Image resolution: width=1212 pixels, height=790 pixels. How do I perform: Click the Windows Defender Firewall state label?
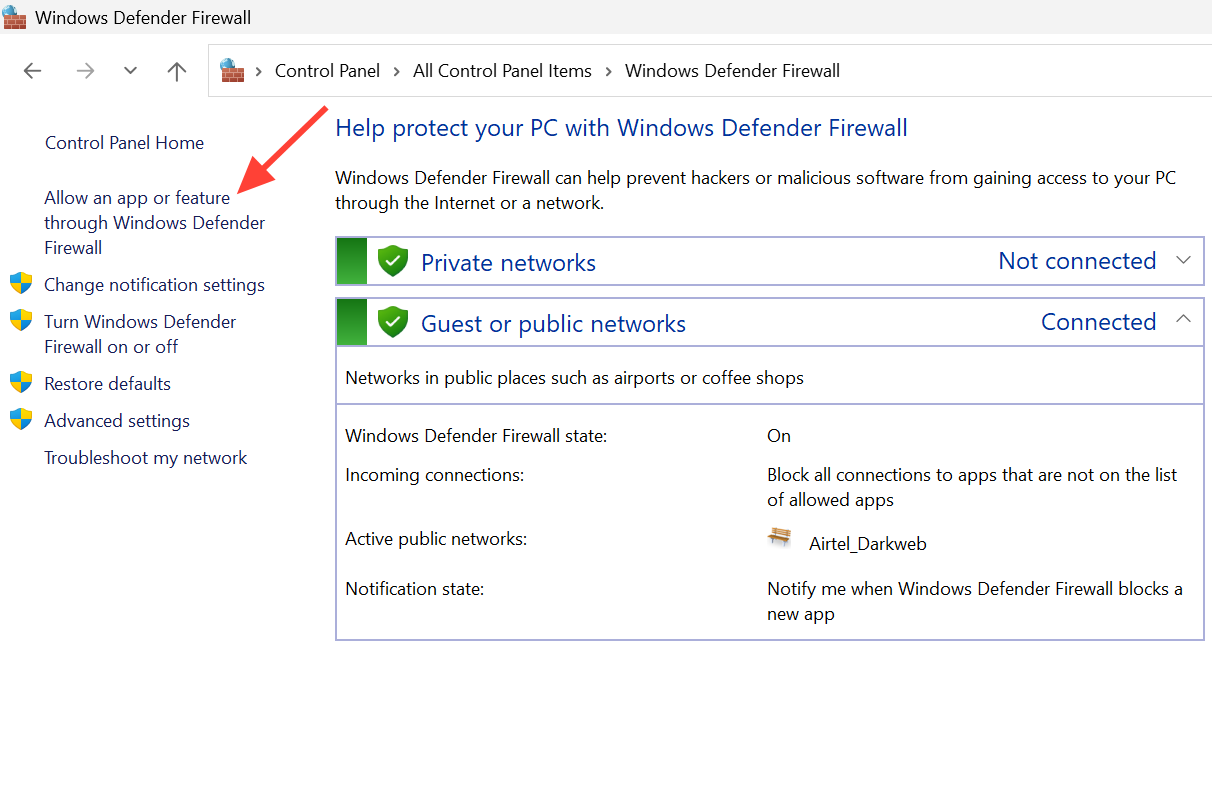[476, 436]
